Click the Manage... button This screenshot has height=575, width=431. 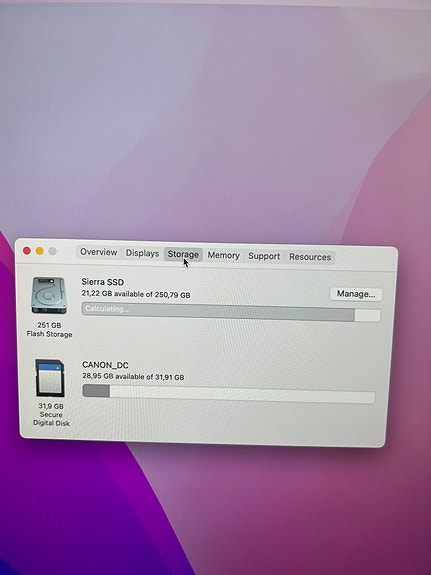[356, 294]
